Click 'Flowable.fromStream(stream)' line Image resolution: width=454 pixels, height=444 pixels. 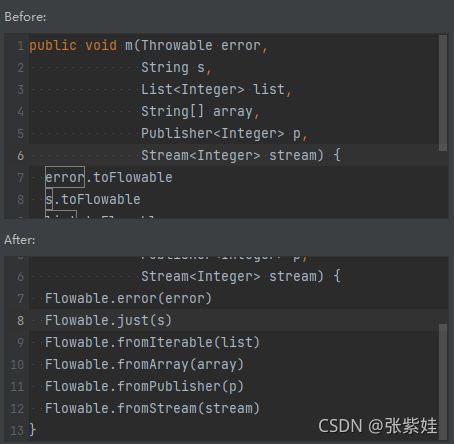[x=152, y=408]
